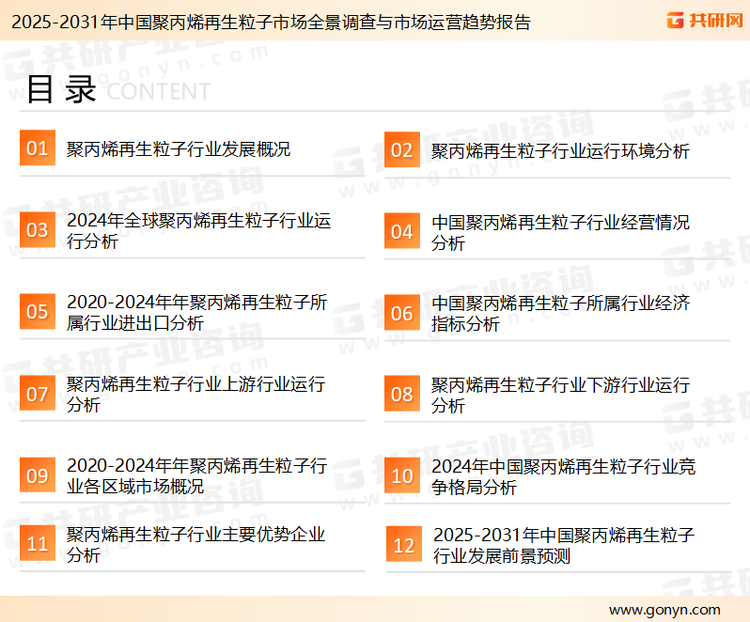Select chapter 中国聚丙烯再生粒子行业经营情况分析

pyautogui.click(x=560, y=233)
